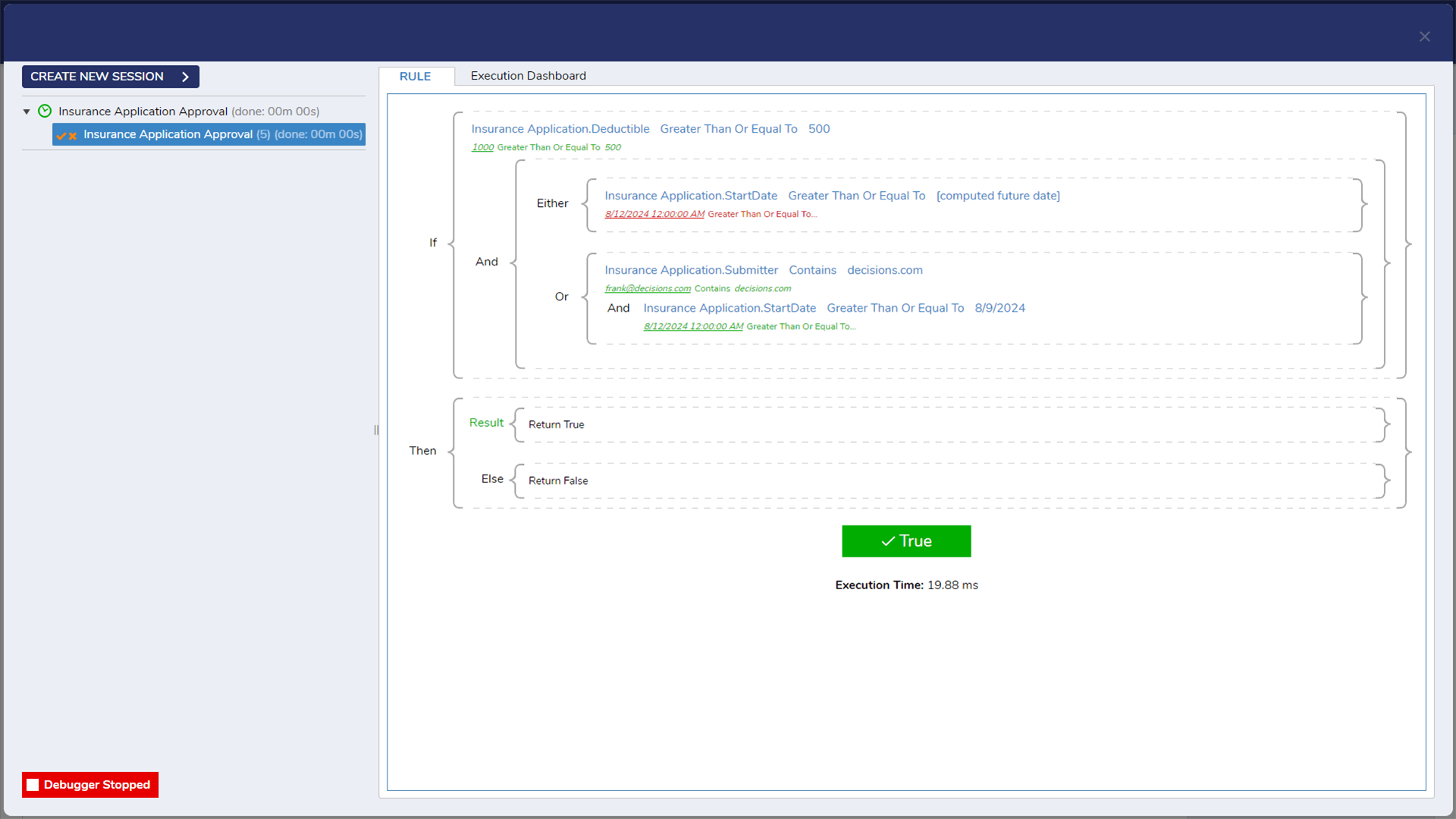The width and height of the screenshot is (1456, 819).
Task: Click the 1000 deductible debug value
Action: (482, 148)
